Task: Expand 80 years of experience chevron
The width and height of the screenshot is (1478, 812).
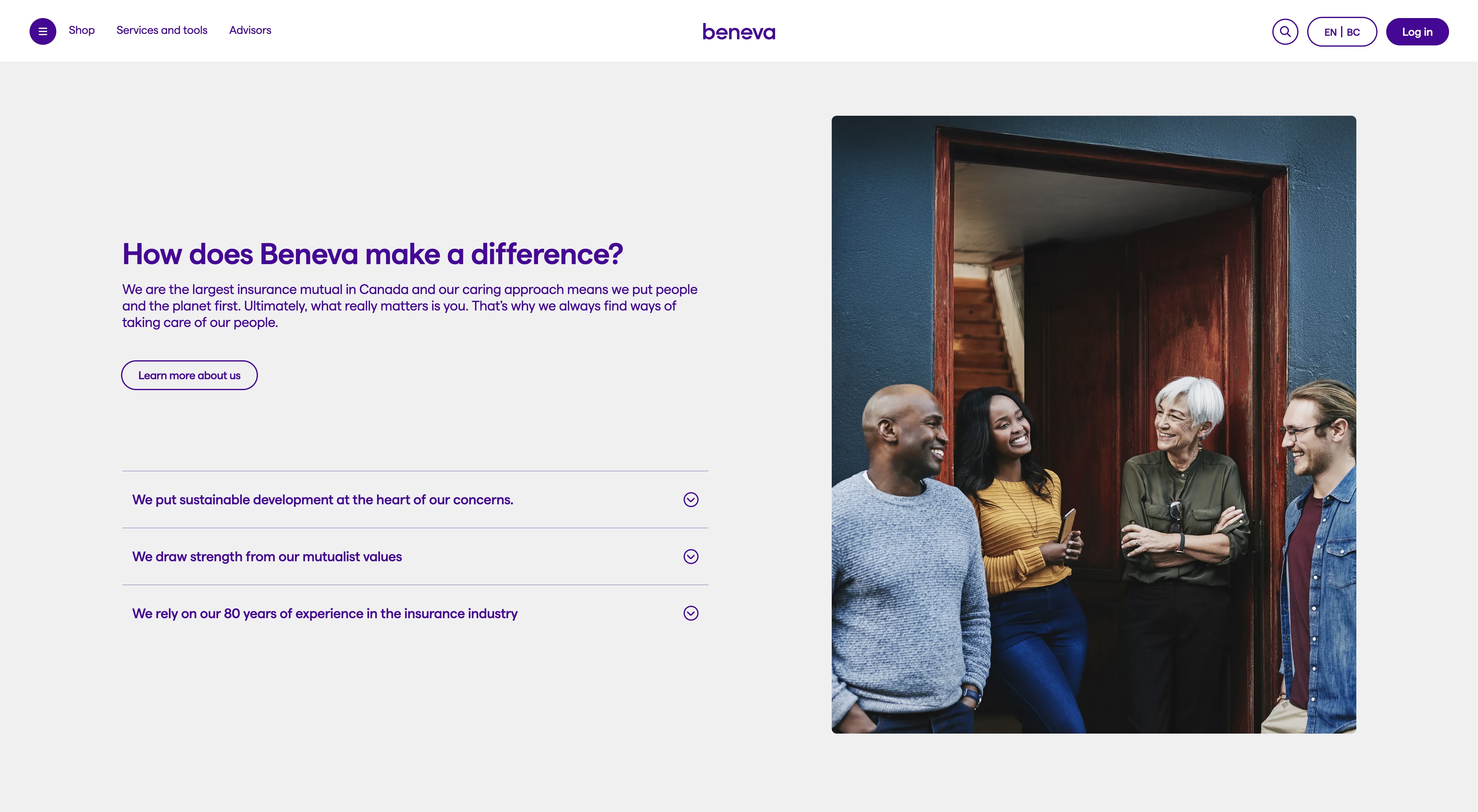Action: coord(691,614)
